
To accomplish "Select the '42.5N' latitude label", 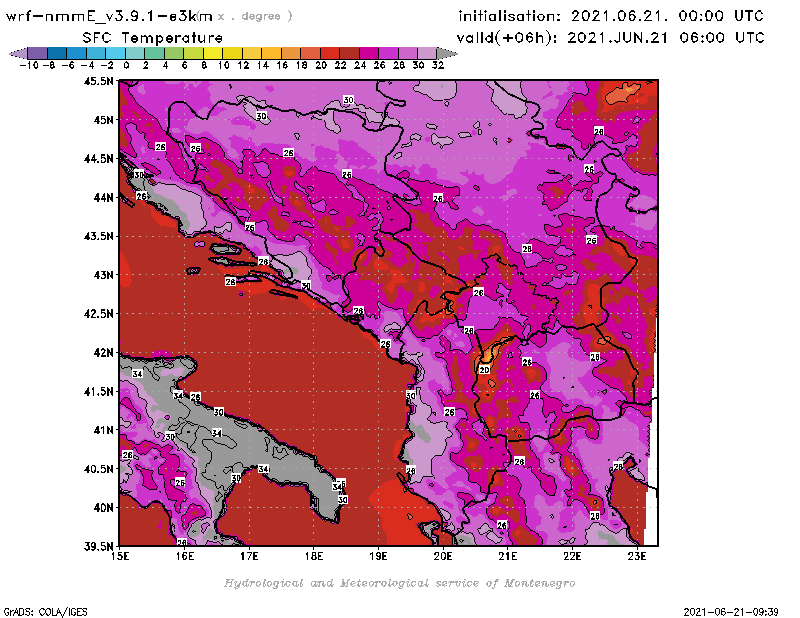I will pyautogui.click(x=99, y=314).
